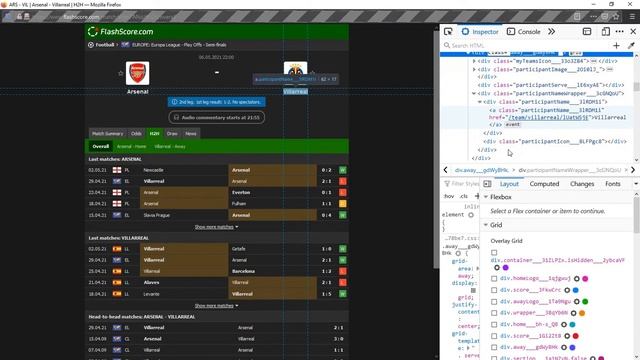Enable grid overlay for div.homeLogo
The height and width of the screenshot is (360, 640).
494,279
